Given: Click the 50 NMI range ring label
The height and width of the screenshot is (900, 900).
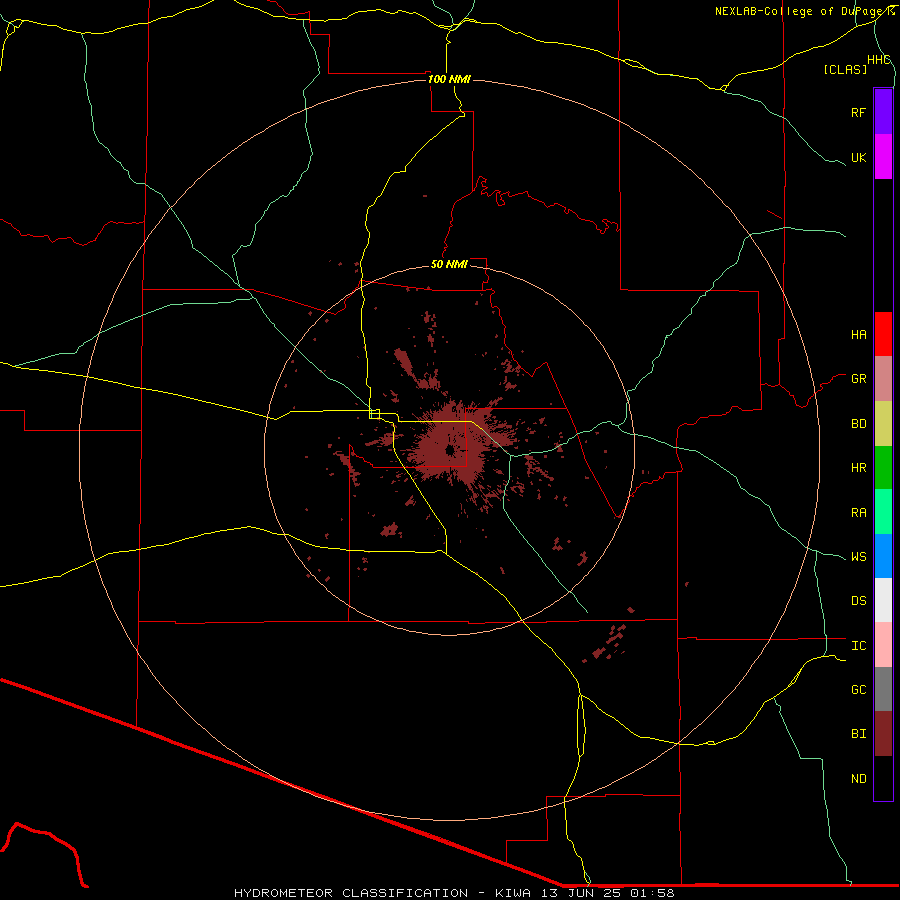Looking at the screenshot, I should 449,264.
